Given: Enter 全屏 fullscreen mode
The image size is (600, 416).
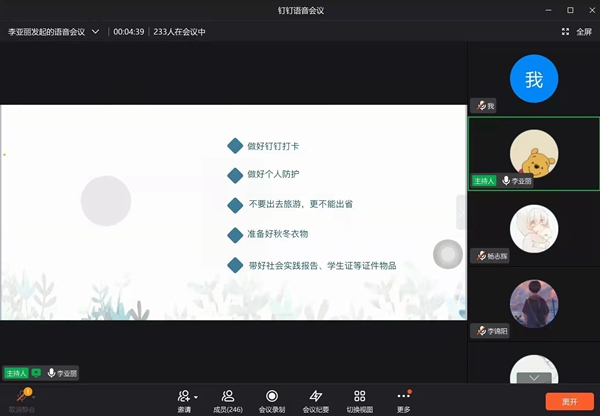Looking at the screenshot, I should click(578, 31).
